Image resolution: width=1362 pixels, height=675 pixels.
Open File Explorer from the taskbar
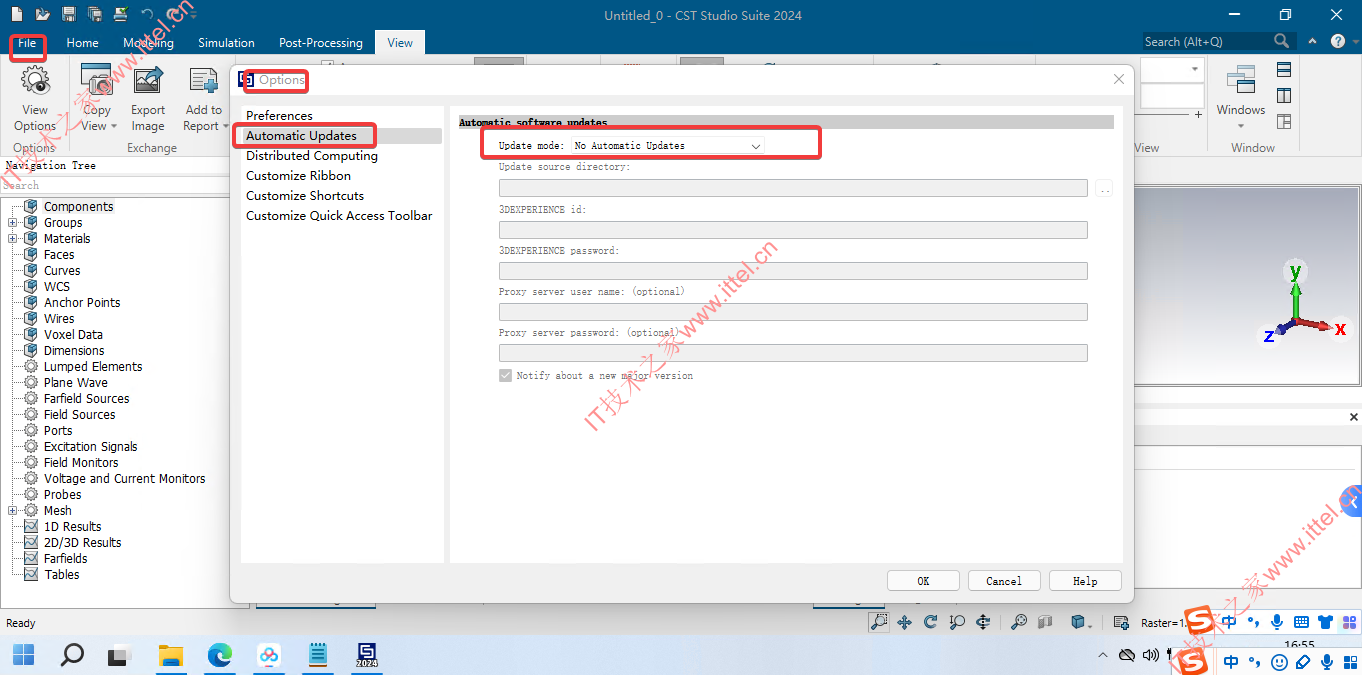click(x=171, y=656)
